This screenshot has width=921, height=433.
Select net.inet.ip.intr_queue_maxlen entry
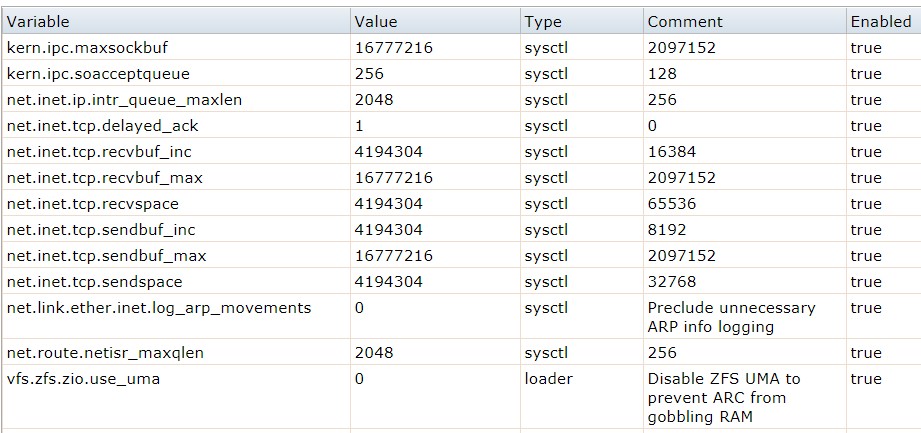124,100
